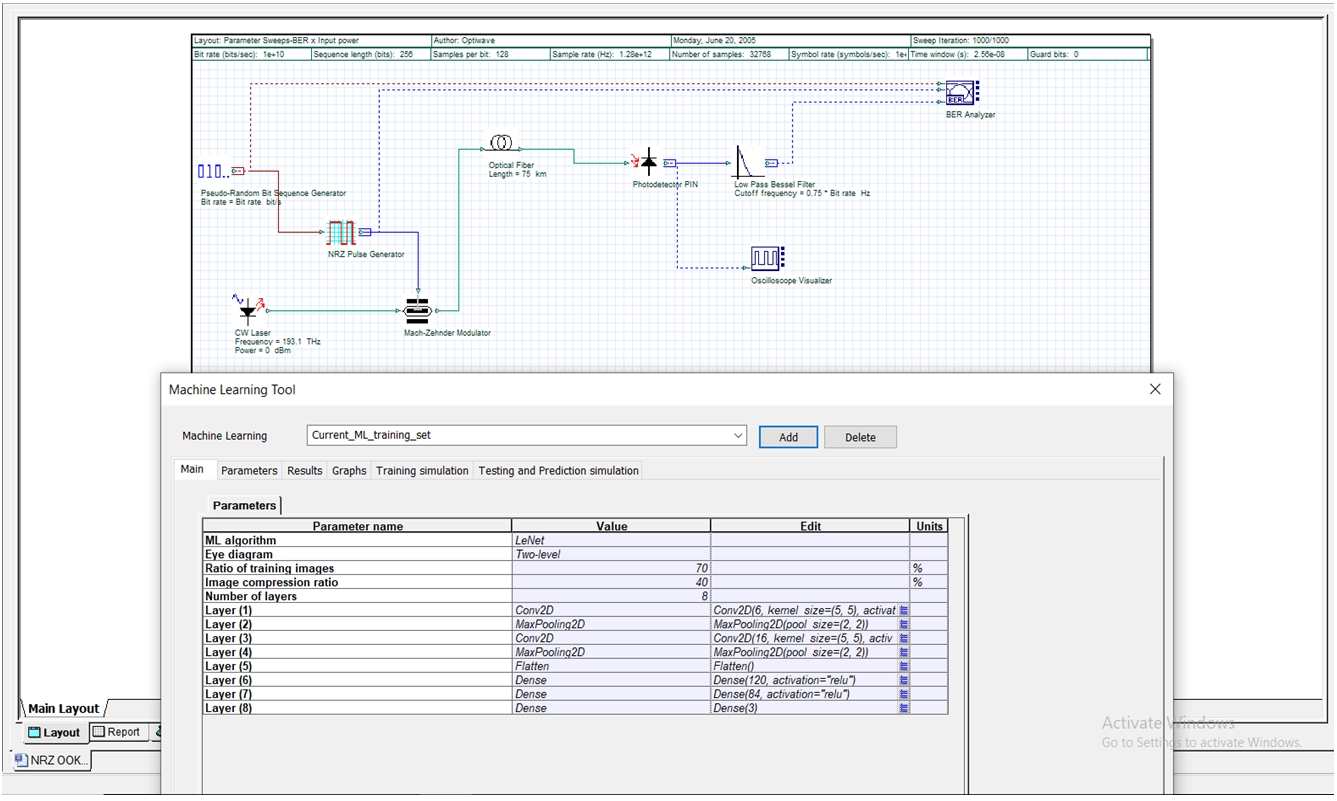This screenshot has width=1337, height=801.
Task: Open the Layer (8) Dense edit button
Action: [x=903, y=708]
